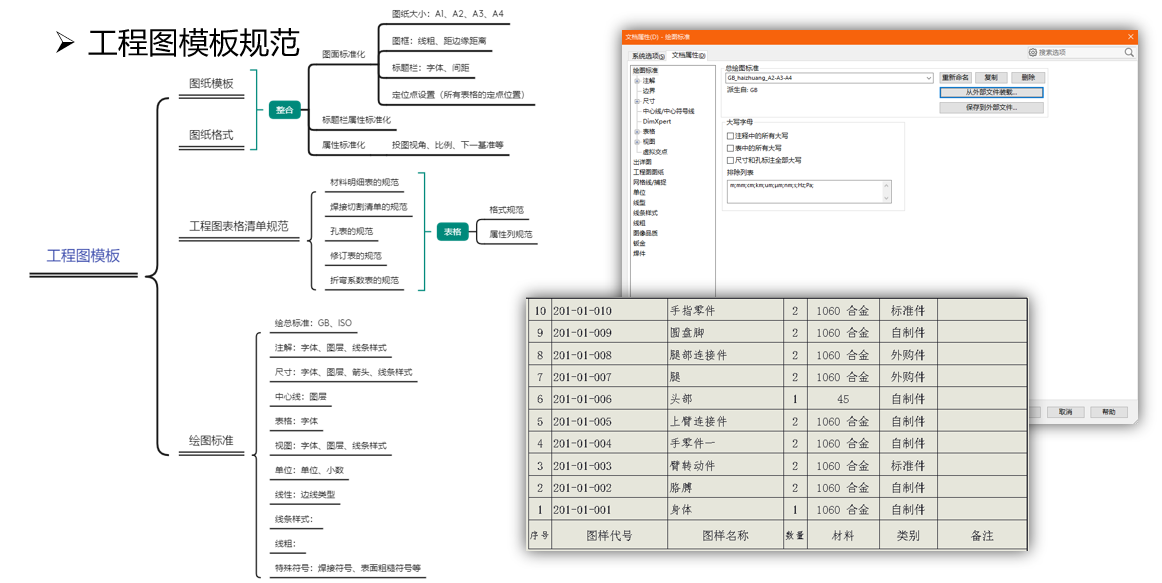Close the 文档属性 dialog with X
The height and width of the screenshot is (583, 1162).
pyautogui.click(x=1130, y=36)
